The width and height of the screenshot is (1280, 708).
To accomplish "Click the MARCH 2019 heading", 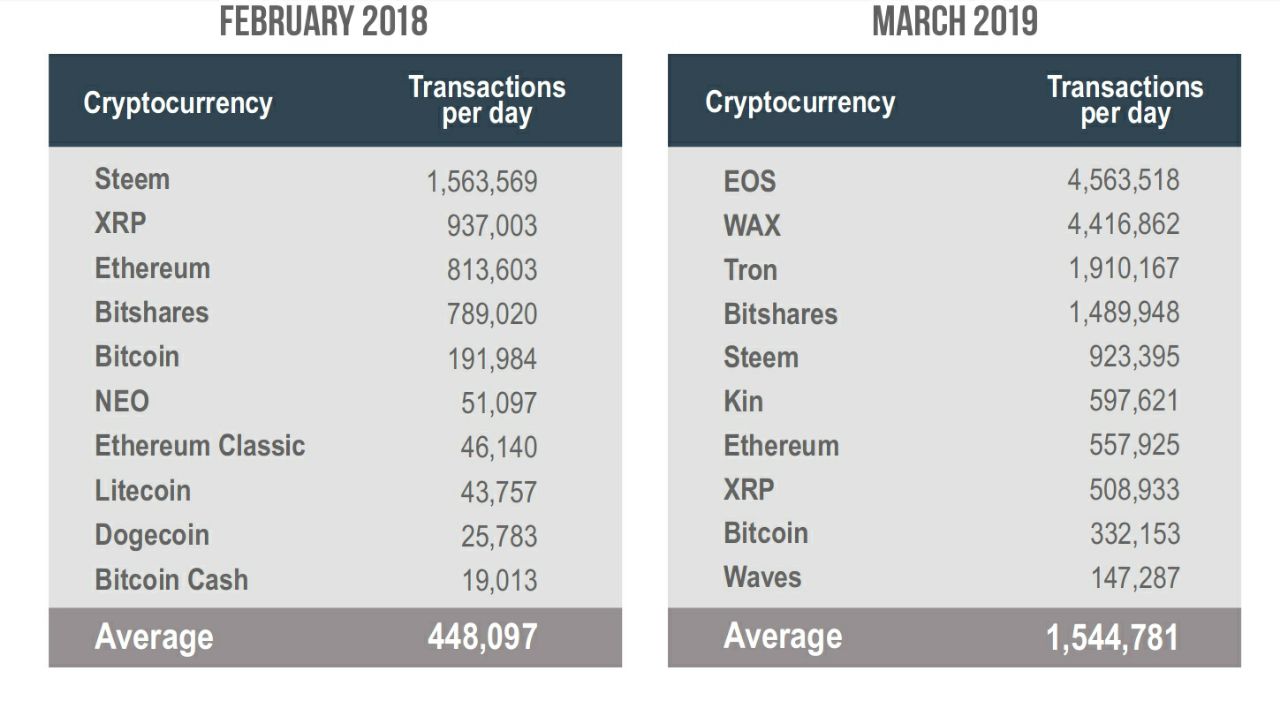I will tap(954, 21).
